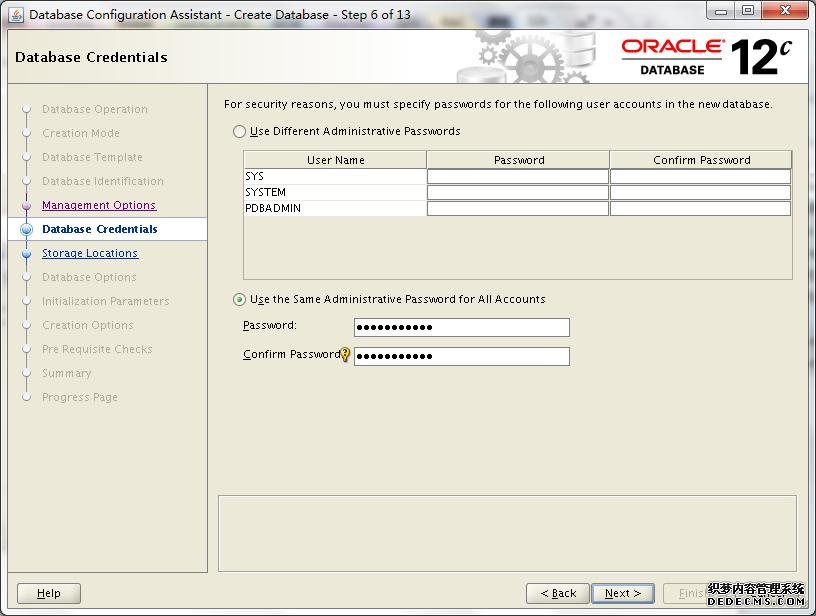Viewport: 816px width, 616px height.
Task: Select Use the Same Administrative Password option
Action: point(239,299)
